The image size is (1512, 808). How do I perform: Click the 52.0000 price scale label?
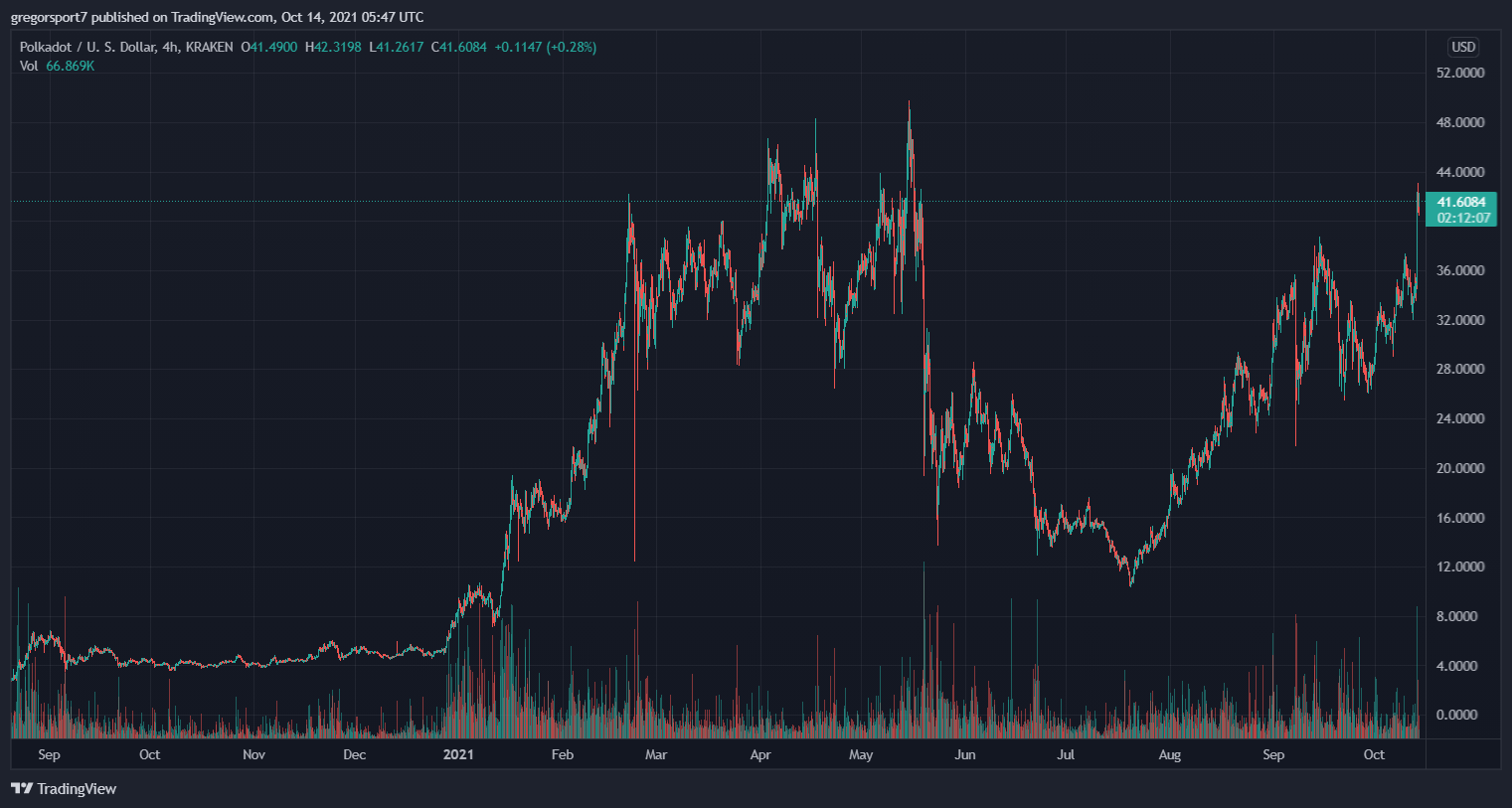pos(1460,73)
